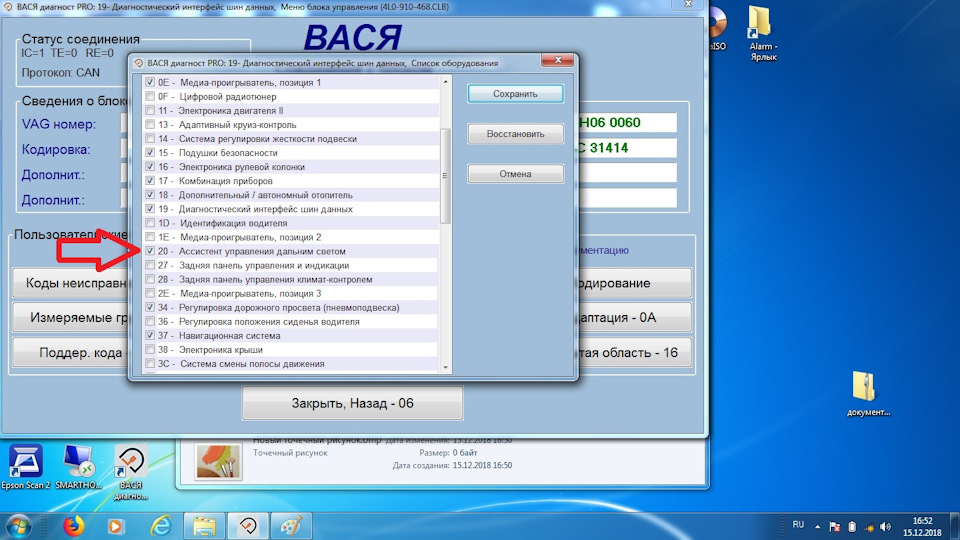Click the VAG номер label

point(59,124)
